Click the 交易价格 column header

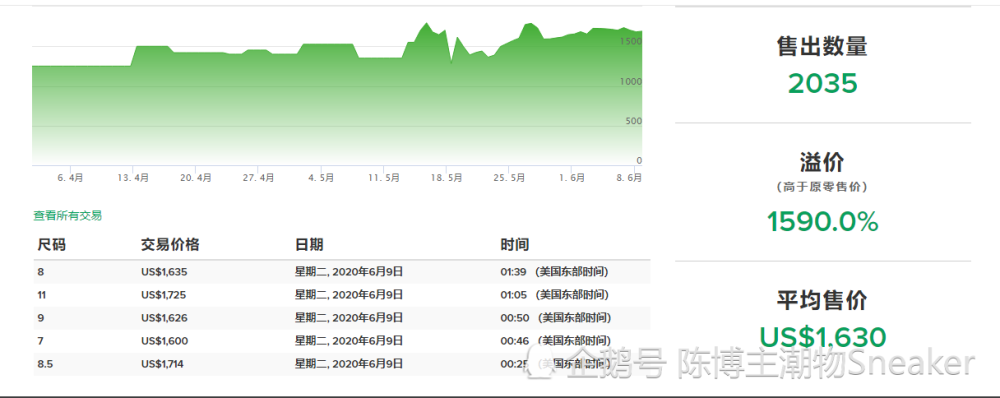pyautogui.click(x=170, y=245)
